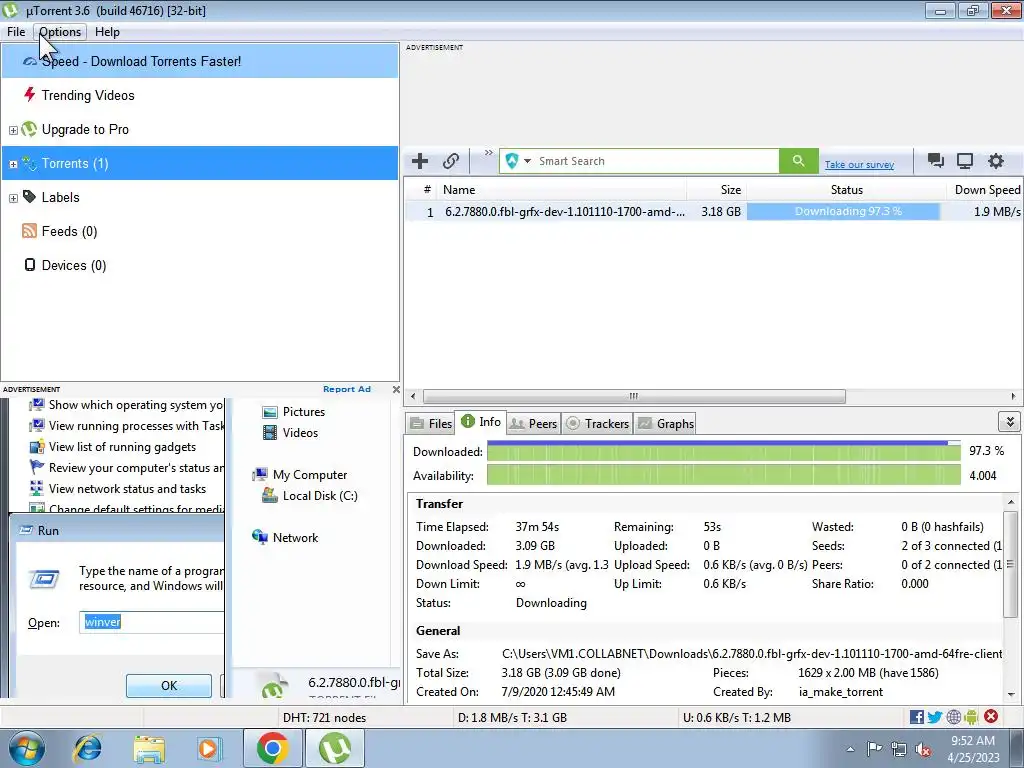Switch to the Graphs tab
This screenshot has width=1024, height=768.
click(x=665, y=423)
